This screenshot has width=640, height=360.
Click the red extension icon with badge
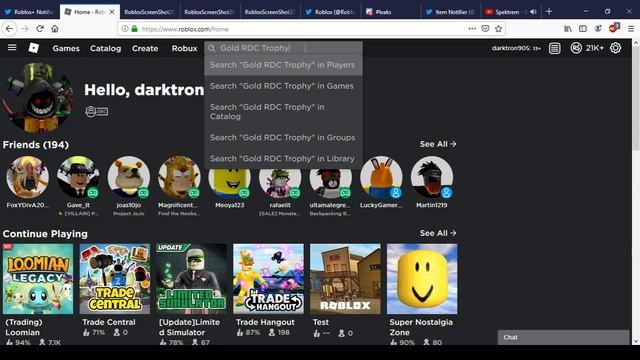[x=614, y=28]
